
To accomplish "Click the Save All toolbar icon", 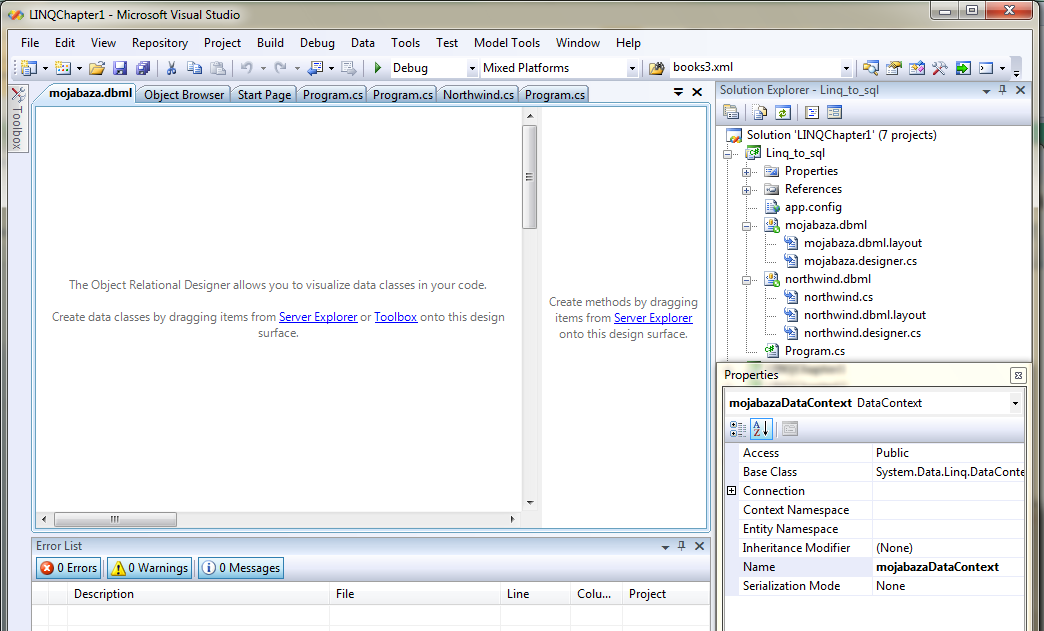I will (x=142, y=68).
